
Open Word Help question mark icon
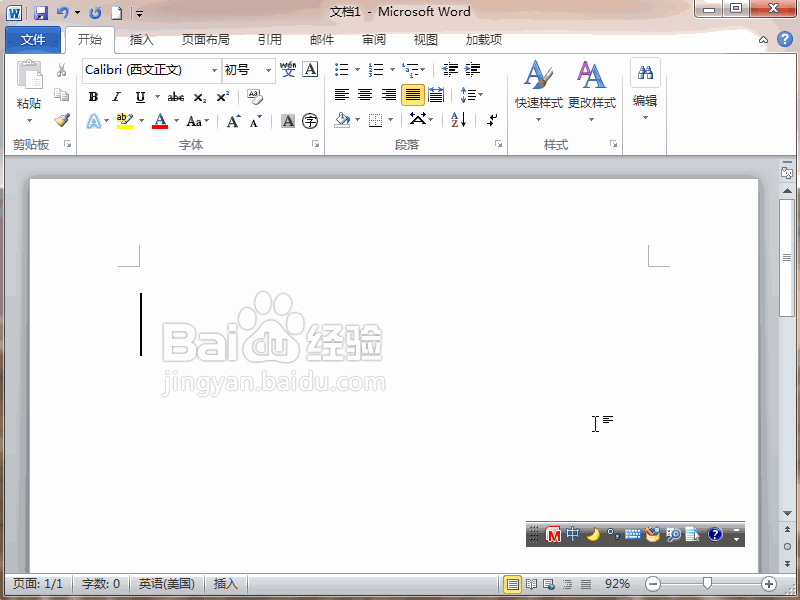tap(785, 39)
